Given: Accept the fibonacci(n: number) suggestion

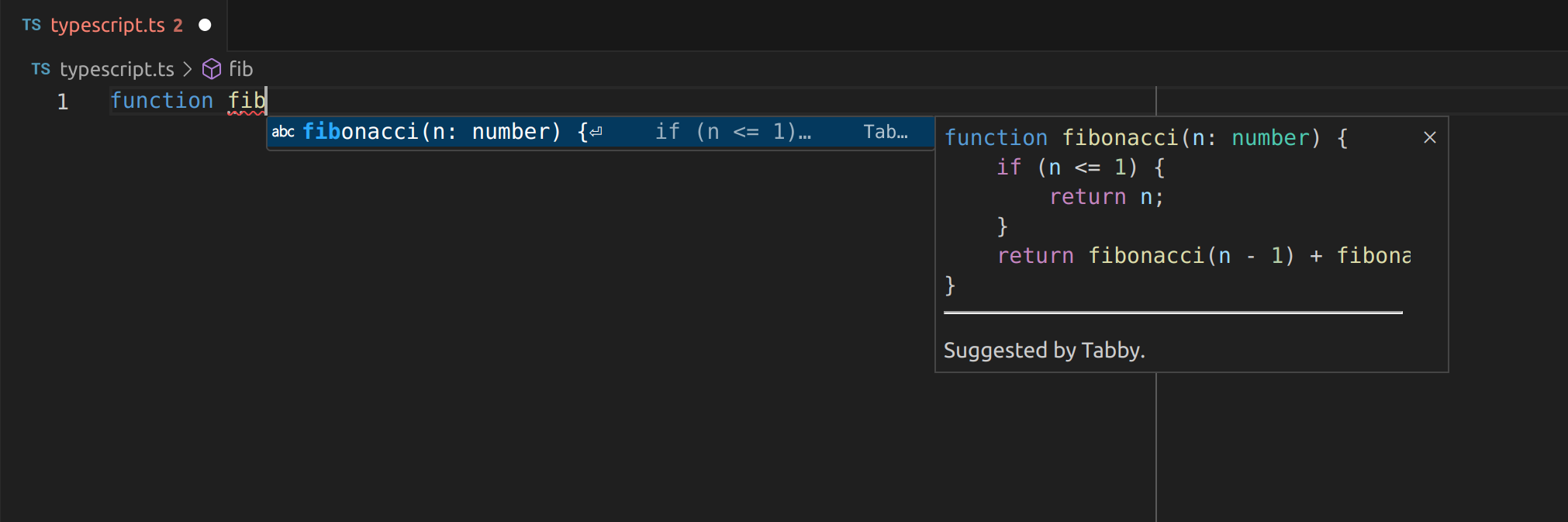Looking at the screenshot, I should (431, 132).
